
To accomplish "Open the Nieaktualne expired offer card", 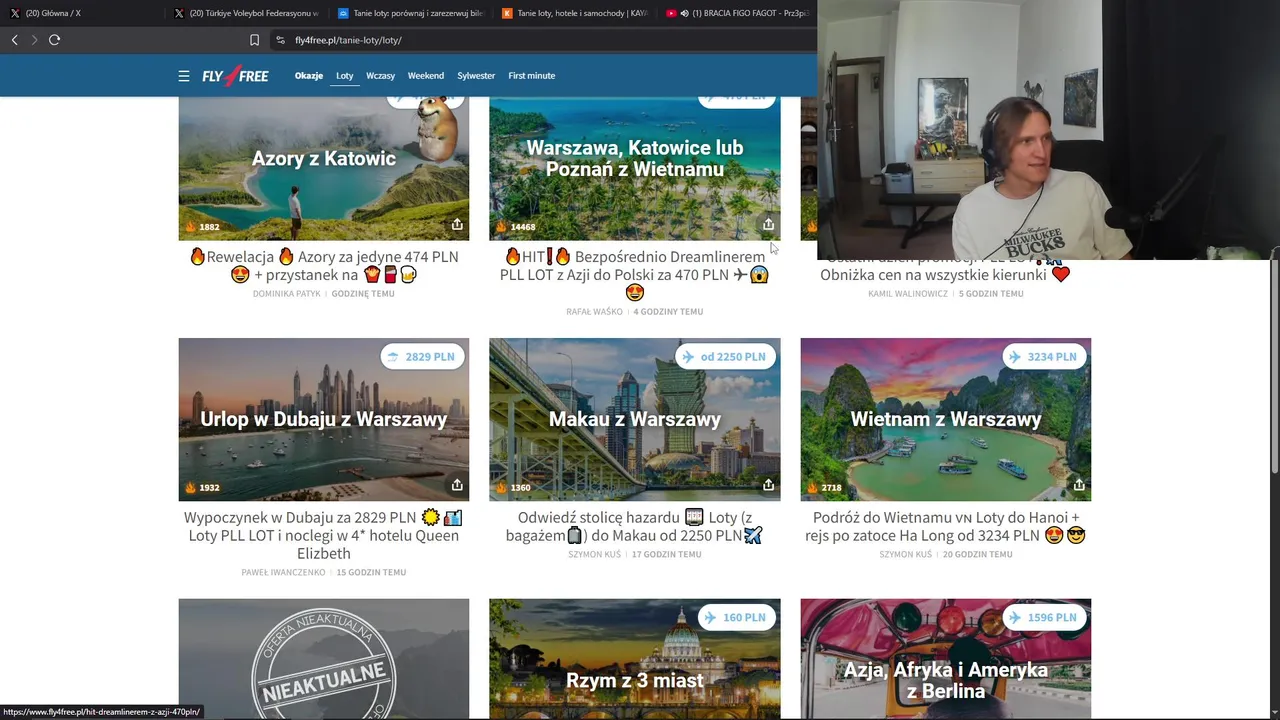I will click(x=324, y=660).
